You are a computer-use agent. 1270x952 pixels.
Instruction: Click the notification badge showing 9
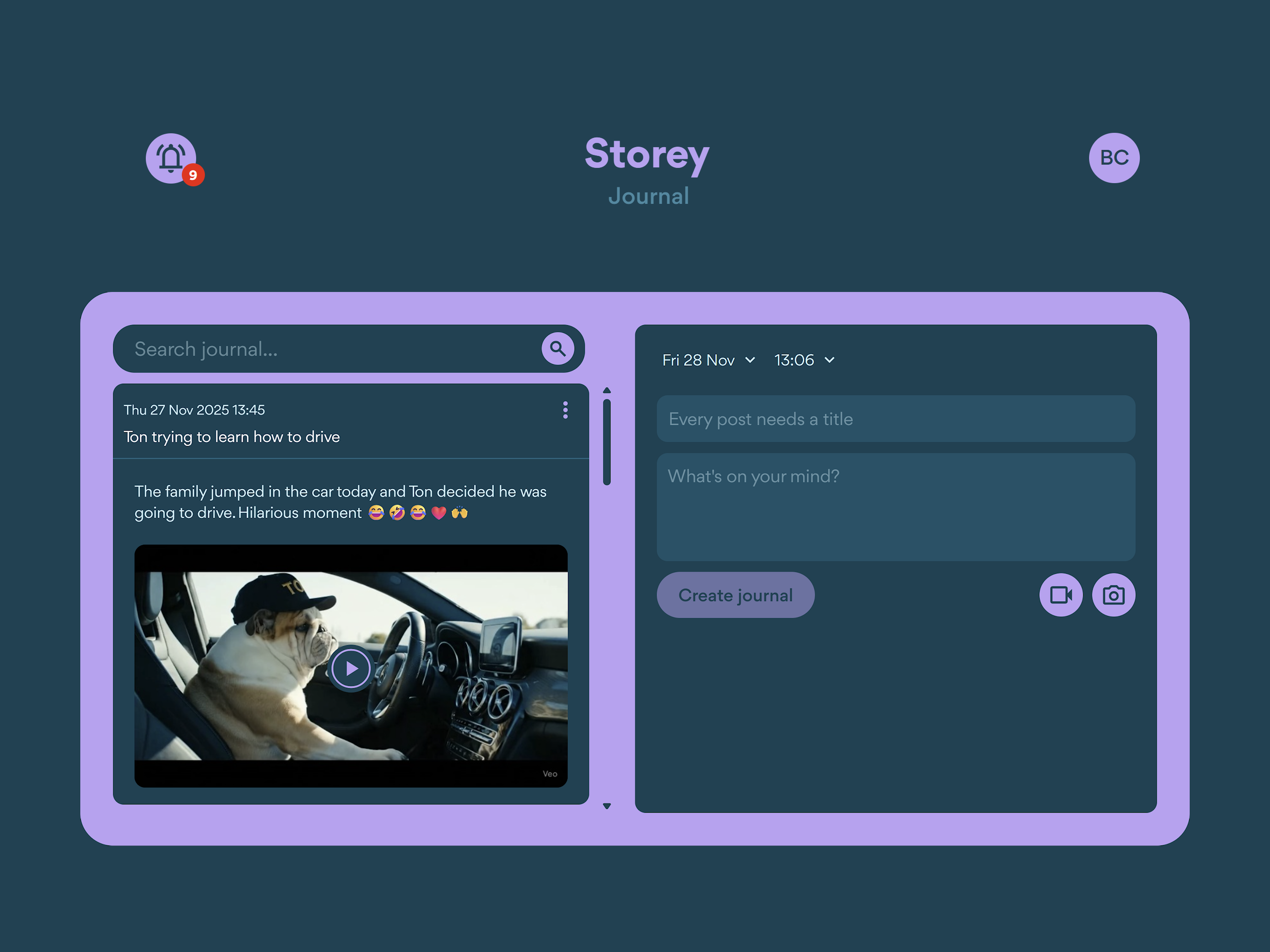(x=193, y=174)
